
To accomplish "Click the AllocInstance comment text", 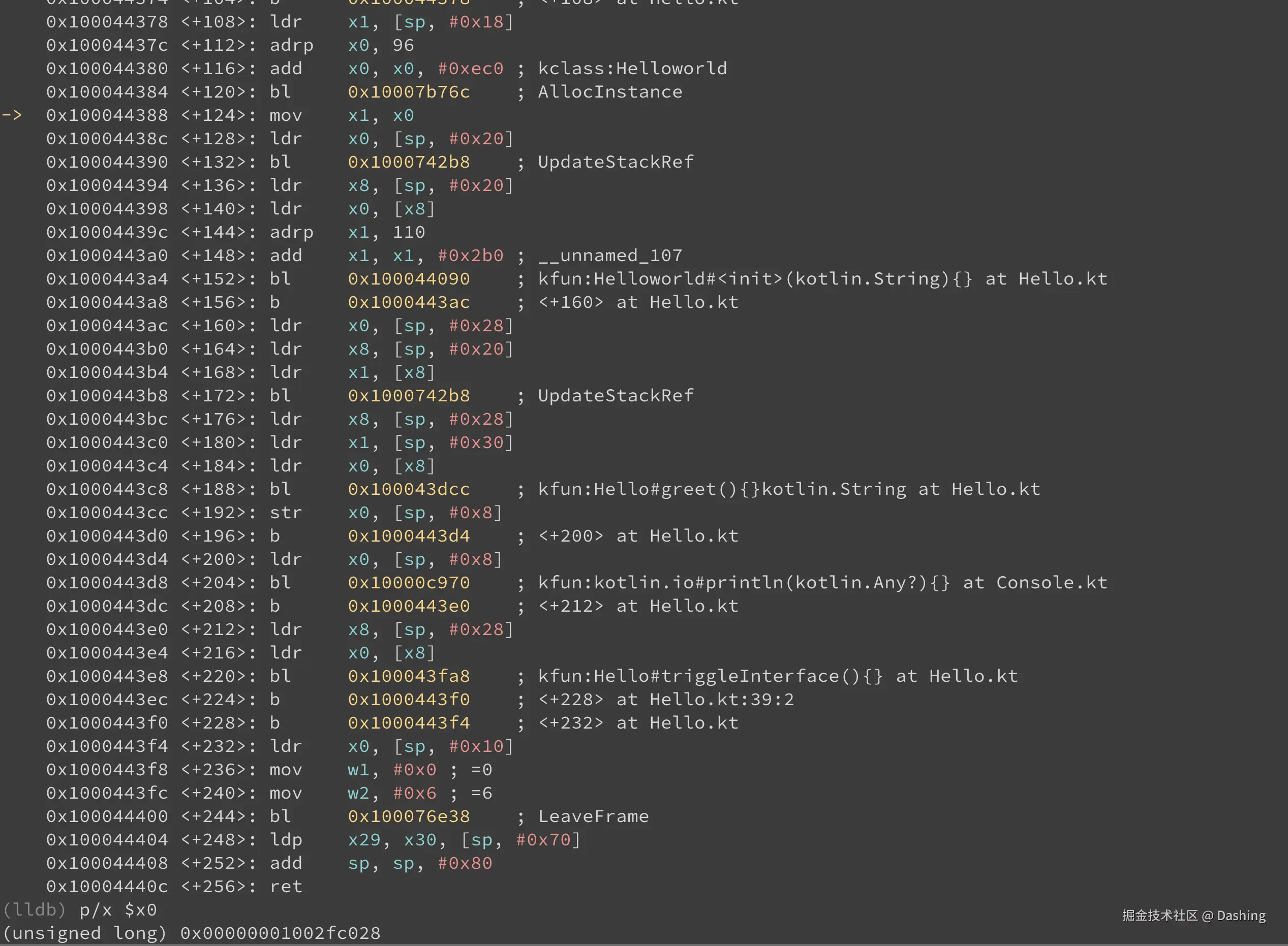I will 609,91.
